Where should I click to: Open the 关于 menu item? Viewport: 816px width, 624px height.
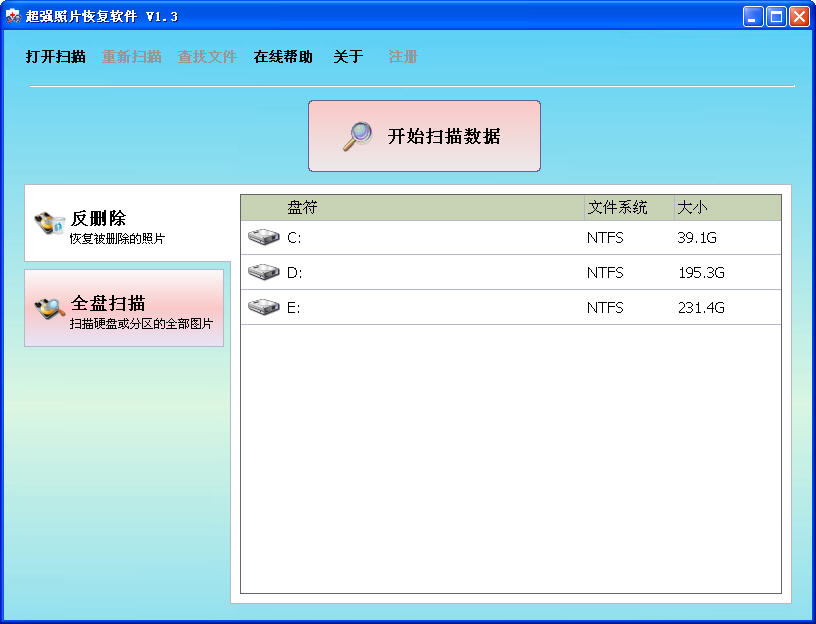pyautogui.click(x=348, y=57)
